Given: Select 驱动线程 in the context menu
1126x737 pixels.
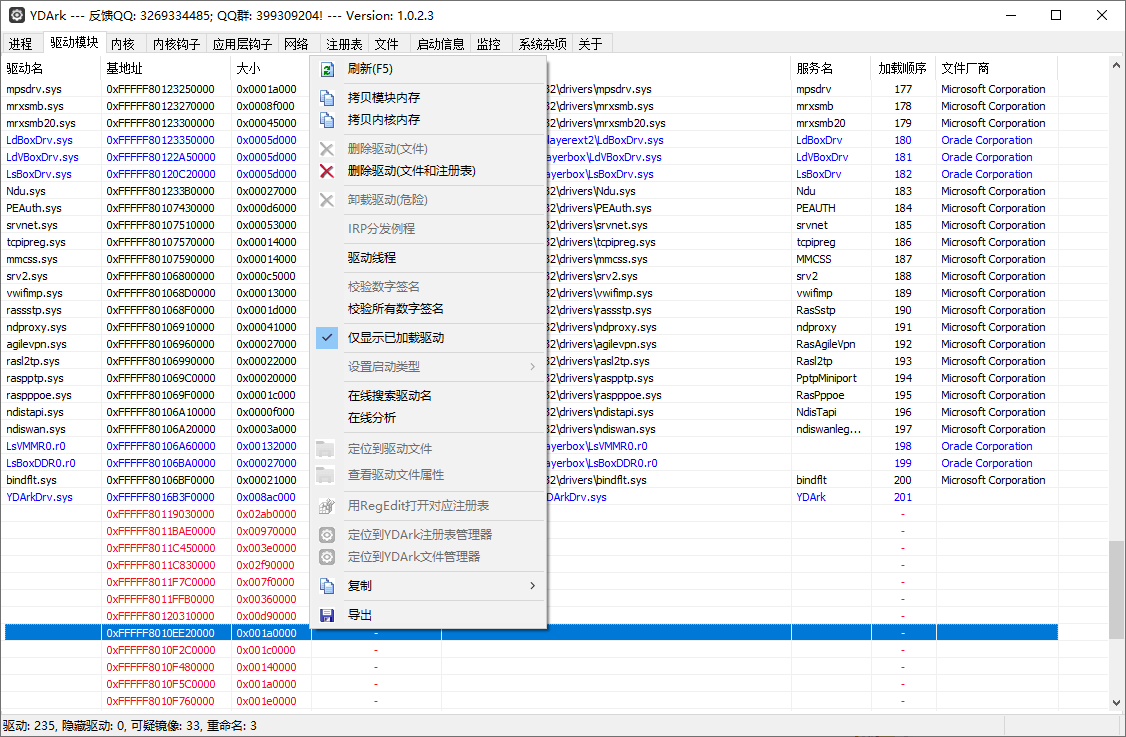Looking at the screenshot, I should (372, 258).
